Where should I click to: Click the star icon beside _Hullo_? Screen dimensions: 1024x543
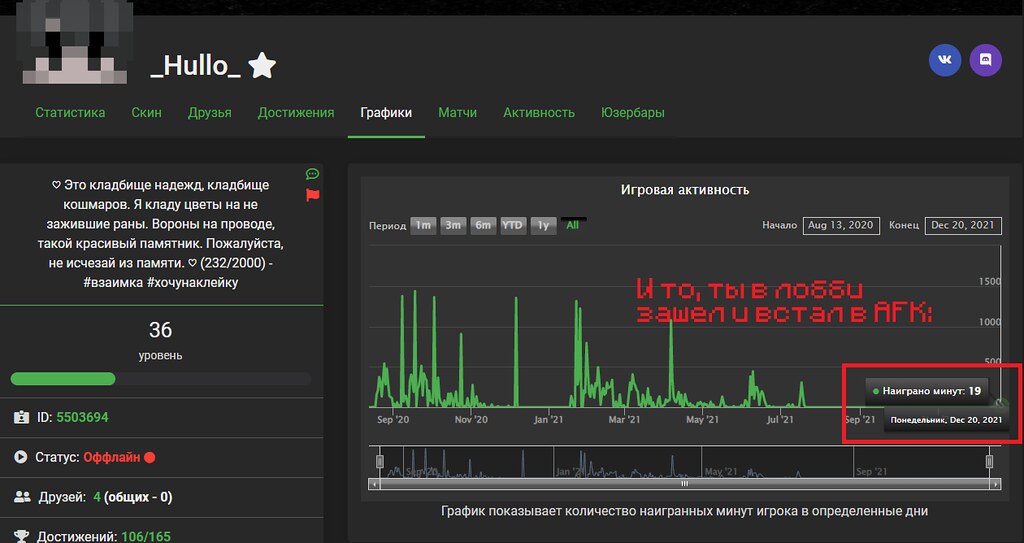tap(262, 66)
